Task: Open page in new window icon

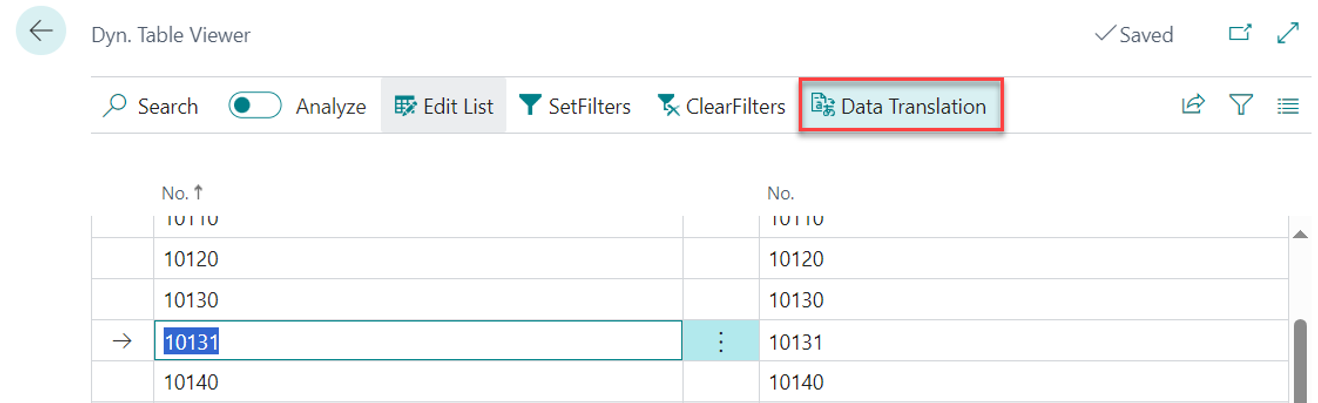Action: (1240, 34)
